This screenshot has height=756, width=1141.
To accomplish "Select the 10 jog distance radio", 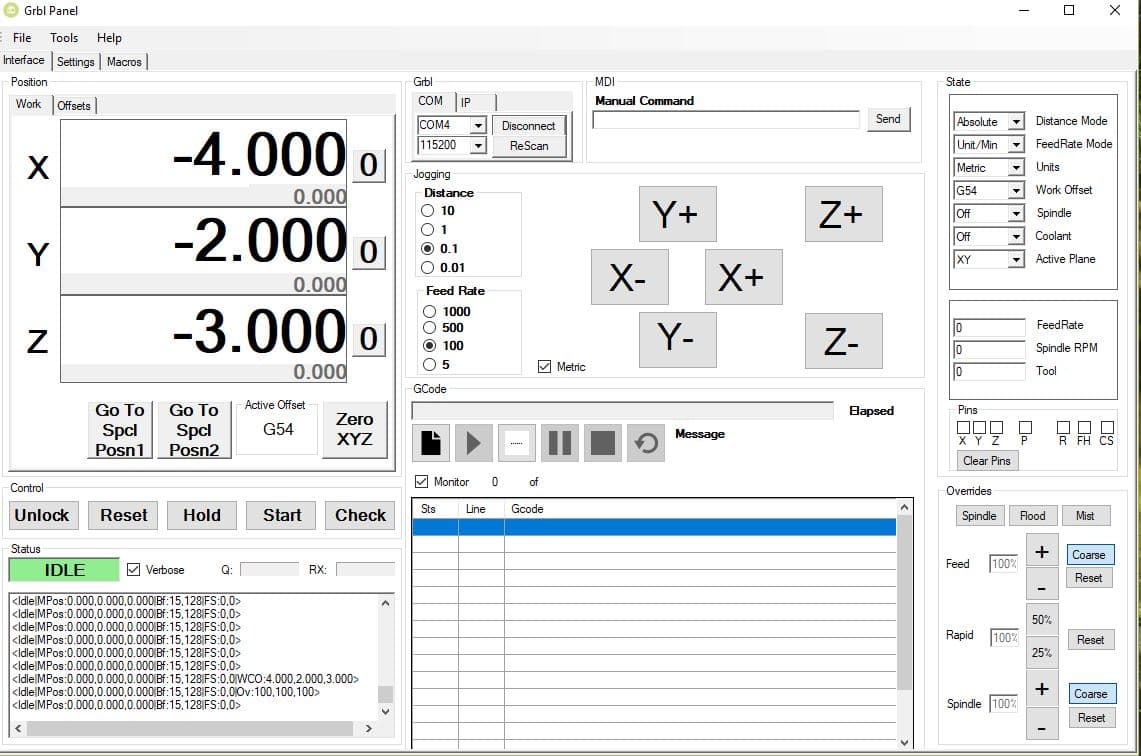I will pyautogui.click(x=427, y=210).
